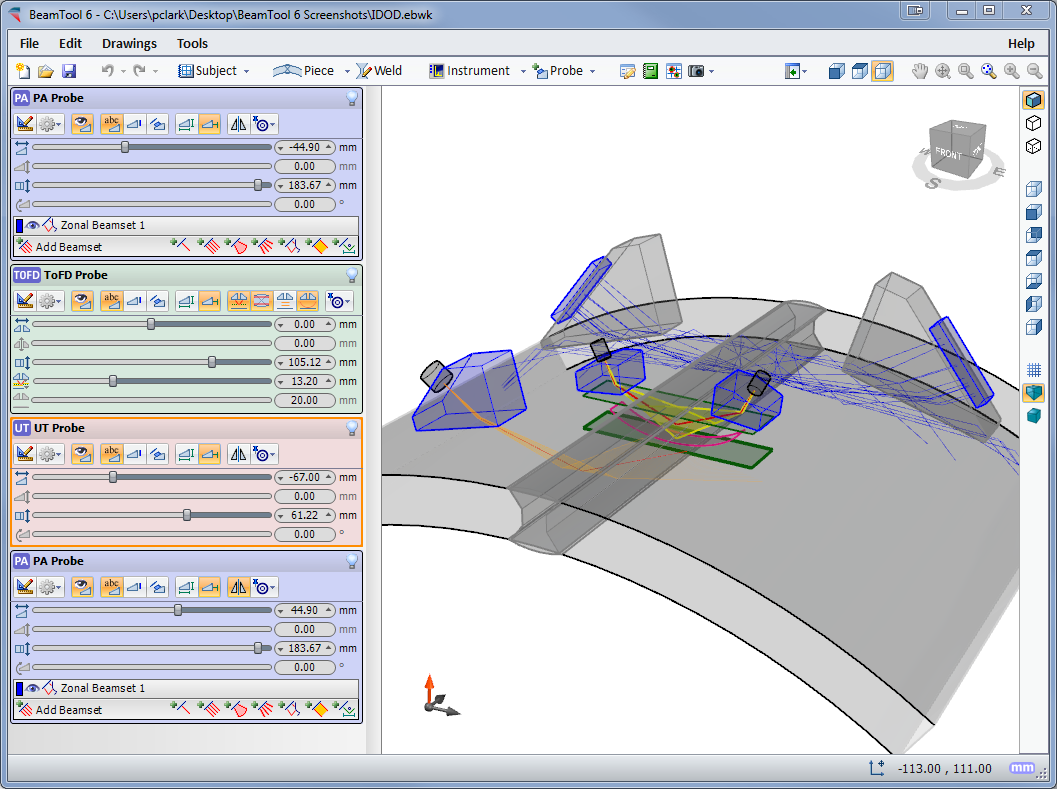
Task: Toggle lightbulb on UT Probe panel
Action: [x=351, y=428]
